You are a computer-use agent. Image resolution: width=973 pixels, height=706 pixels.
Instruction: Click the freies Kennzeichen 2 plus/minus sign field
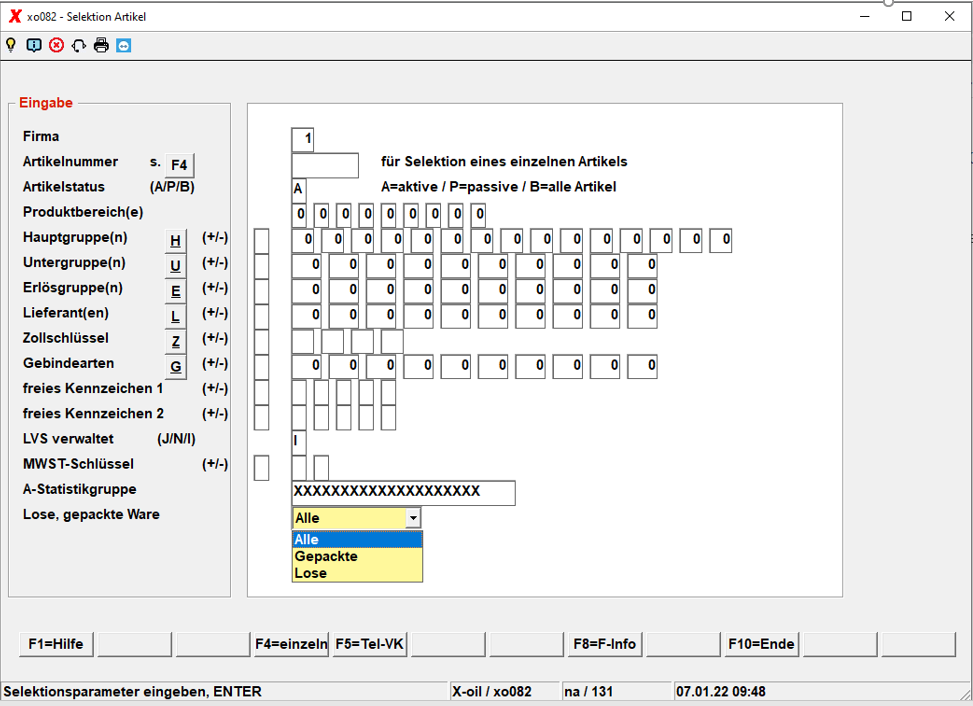pyautogui.click(x=261, y=418)
